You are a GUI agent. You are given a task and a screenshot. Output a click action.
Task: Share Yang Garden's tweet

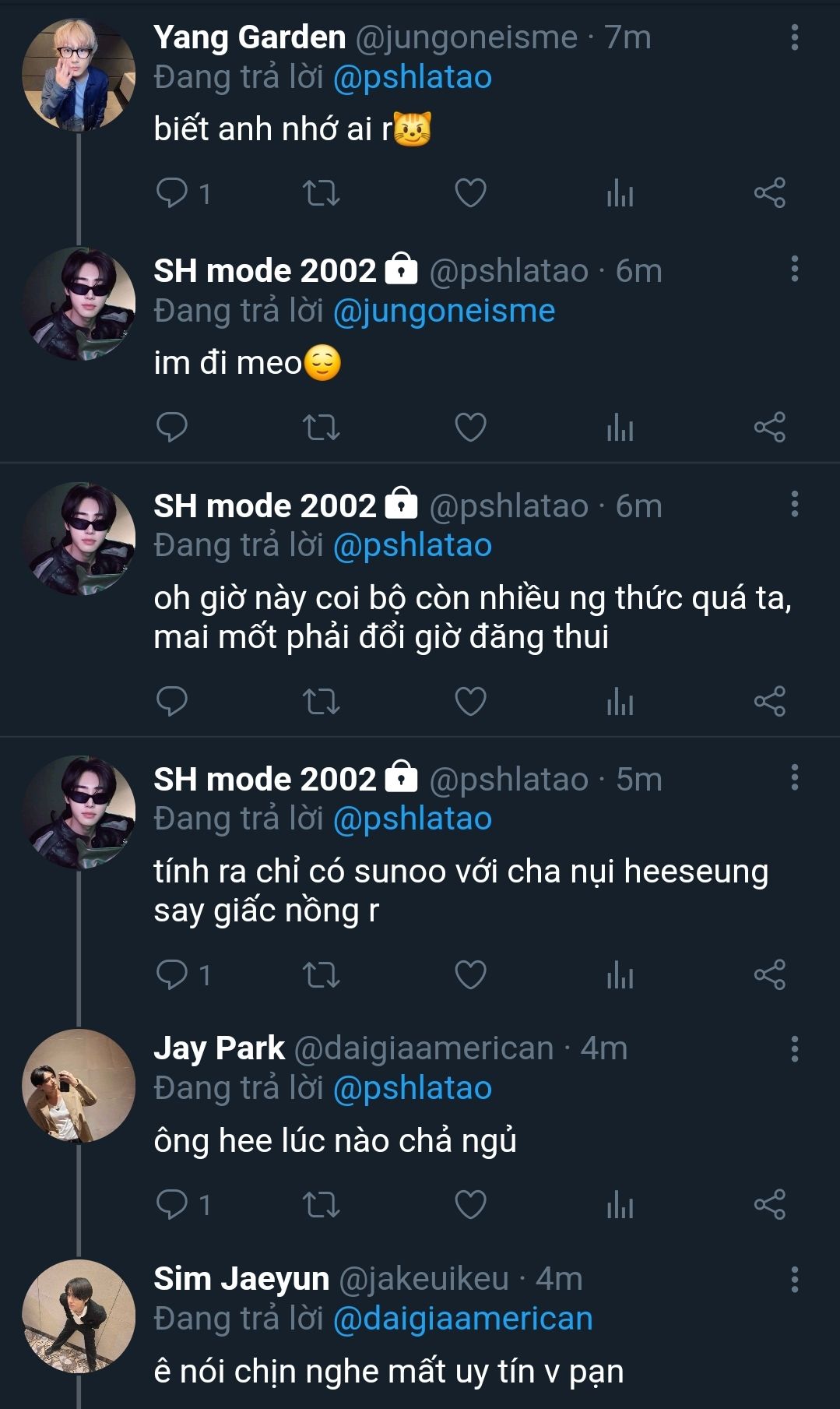click(x=769, y=192)
